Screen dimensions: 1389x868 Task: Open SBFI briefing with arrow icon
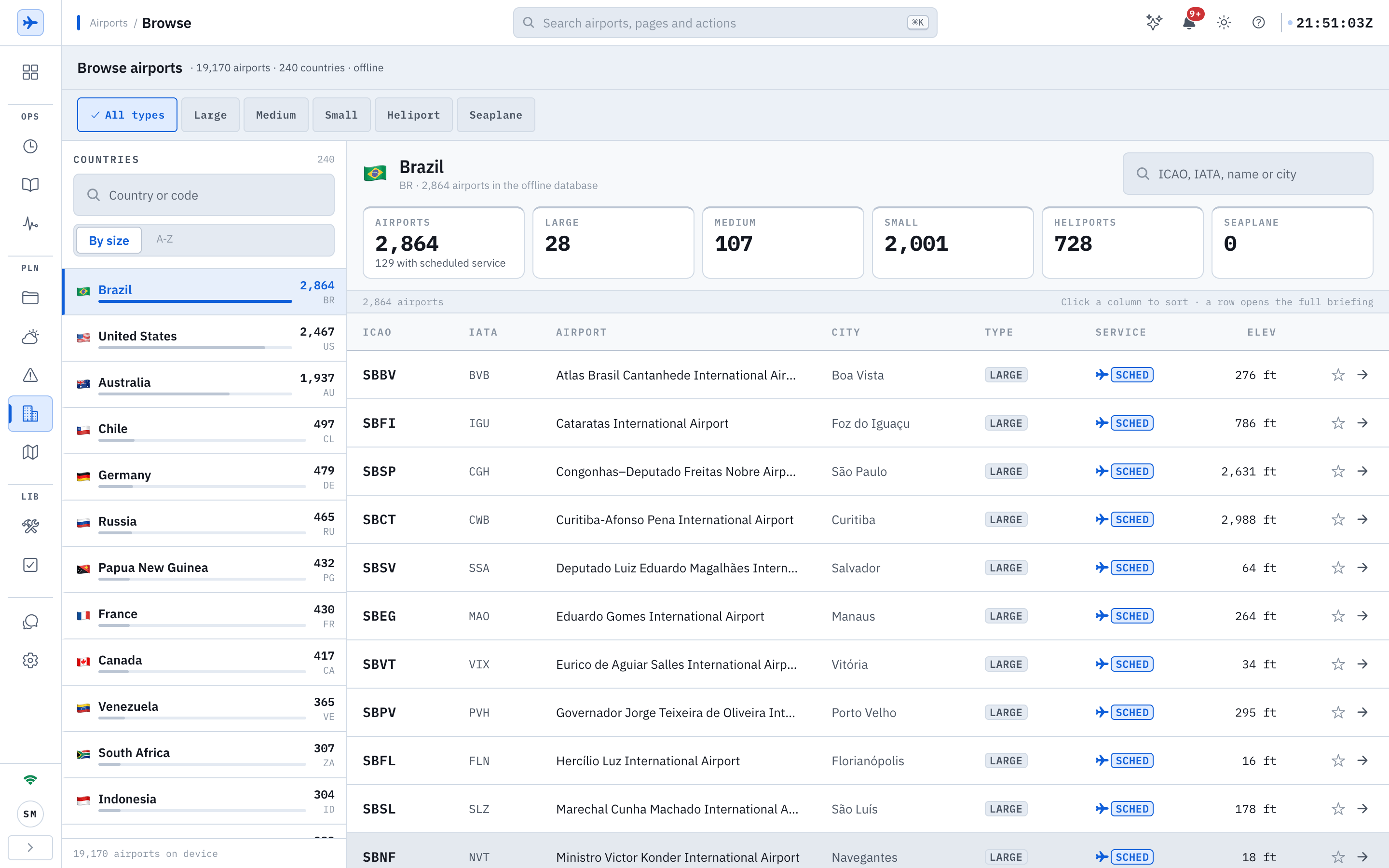point(1362,423)
